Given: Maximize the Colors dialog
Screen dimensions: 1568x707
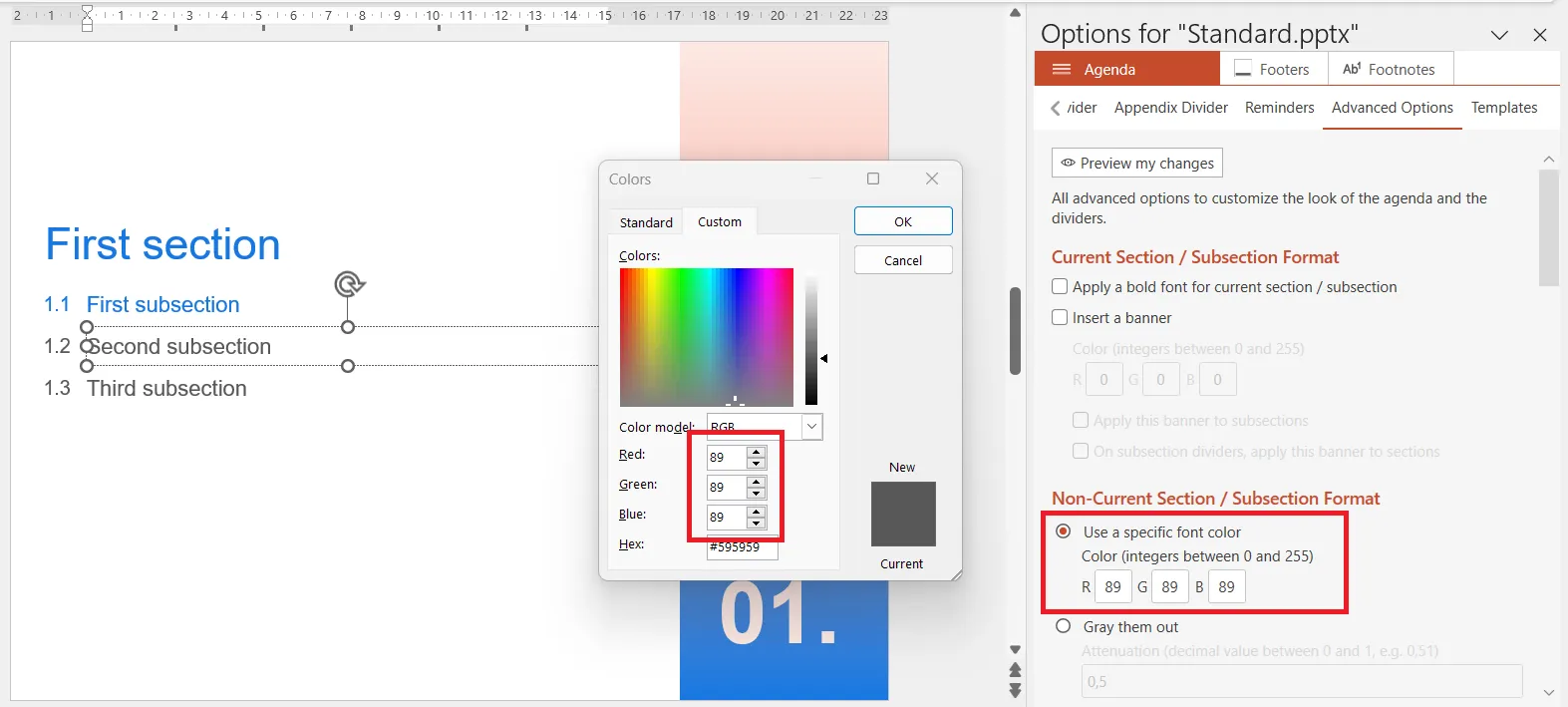Looking at the screenshot, I should pos(873,178).
